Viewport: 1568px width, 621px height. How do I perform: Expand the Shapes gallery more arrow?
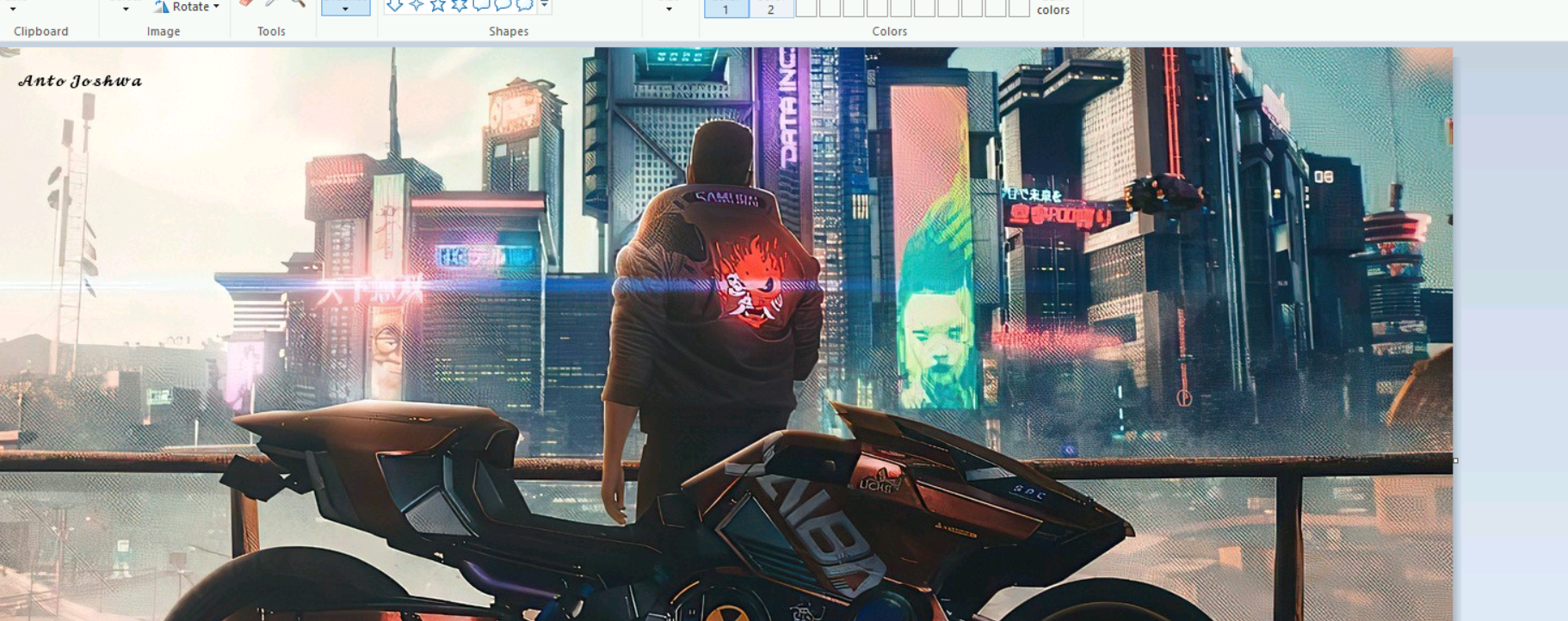(x=544, y=6)
